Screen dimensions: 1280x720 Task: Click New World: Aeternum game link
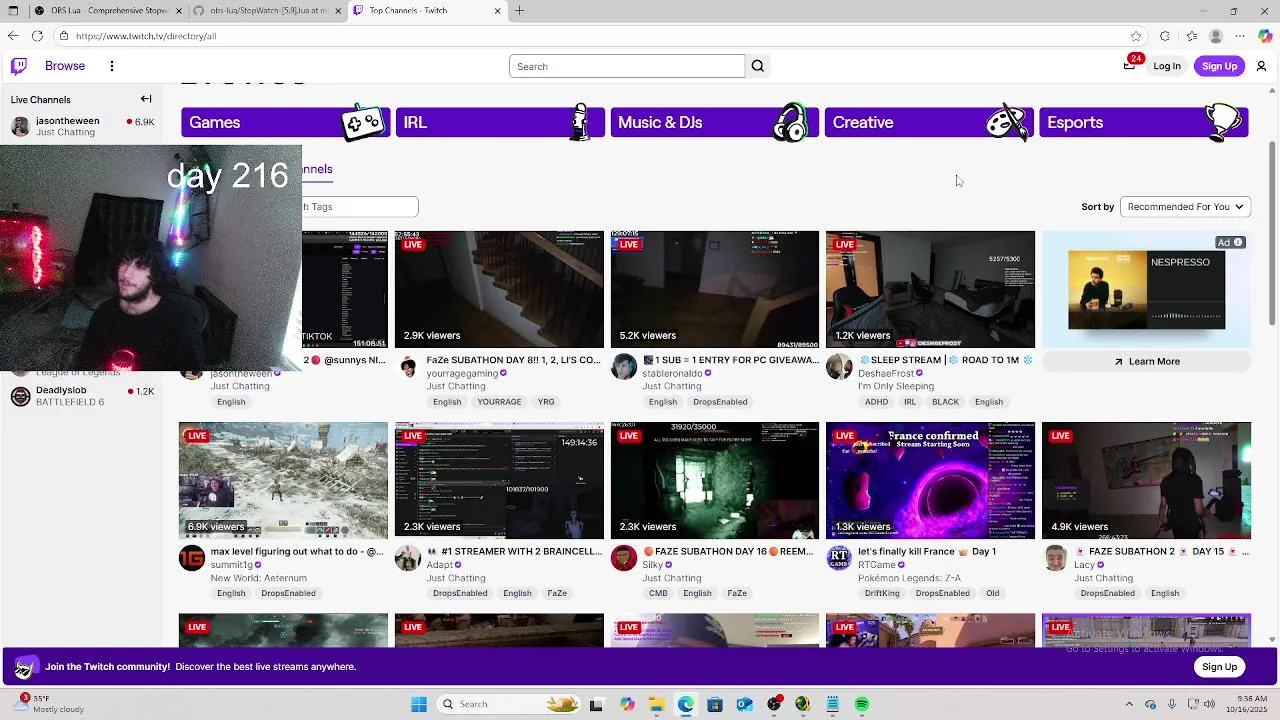pyautogui.click(x=258, y=578)
